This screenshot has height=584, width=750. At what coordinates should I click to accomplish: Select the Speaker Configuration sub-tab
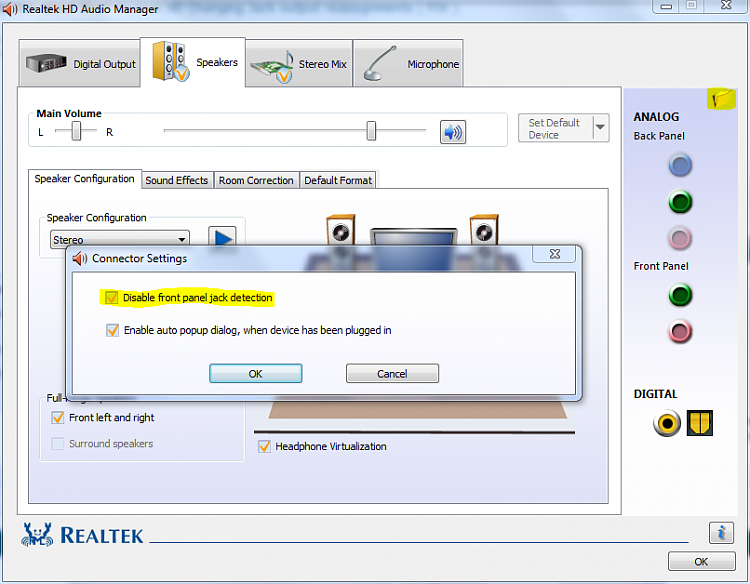pyautogui.click(x=85, y=179)
